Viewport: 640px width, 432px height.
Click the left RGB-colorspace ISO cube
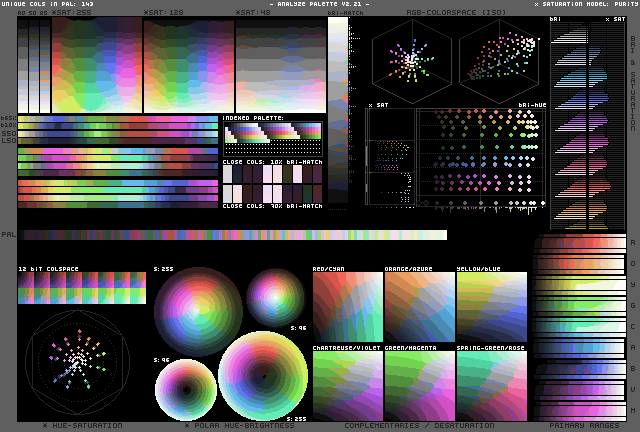(408, 62)
